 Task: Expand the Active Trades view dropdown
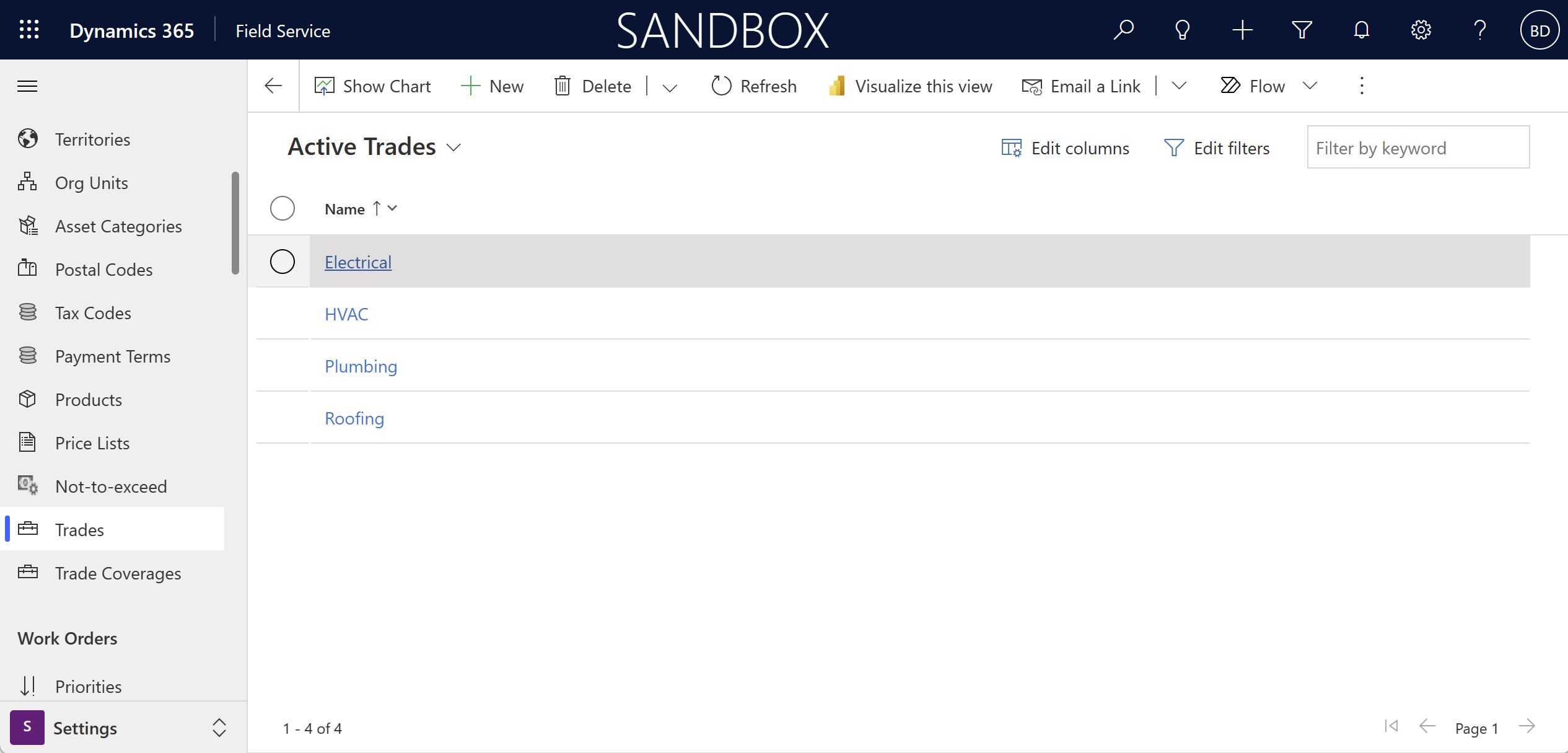[x=456, y=148]
